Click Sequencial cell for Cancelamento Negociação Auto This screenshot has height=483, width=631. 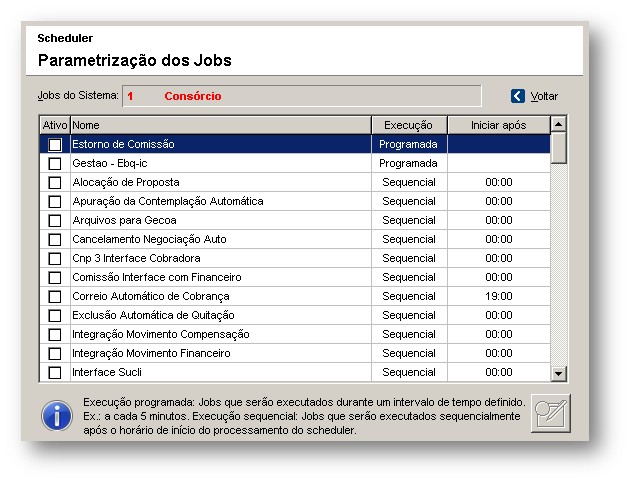(409, 239)
